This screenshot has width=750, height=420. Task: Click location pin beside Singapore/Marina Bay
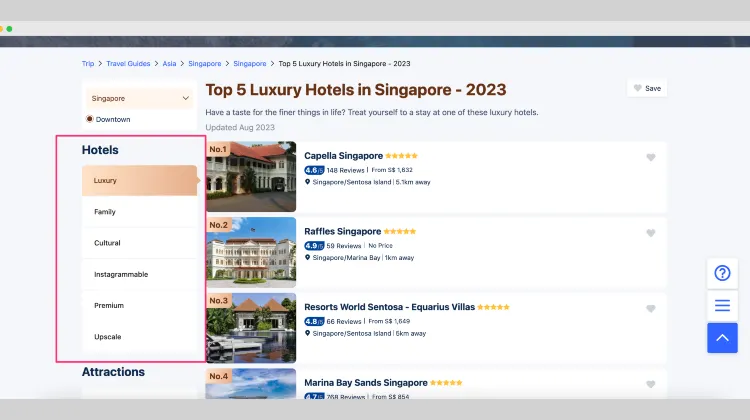click(x=308, y=257)
